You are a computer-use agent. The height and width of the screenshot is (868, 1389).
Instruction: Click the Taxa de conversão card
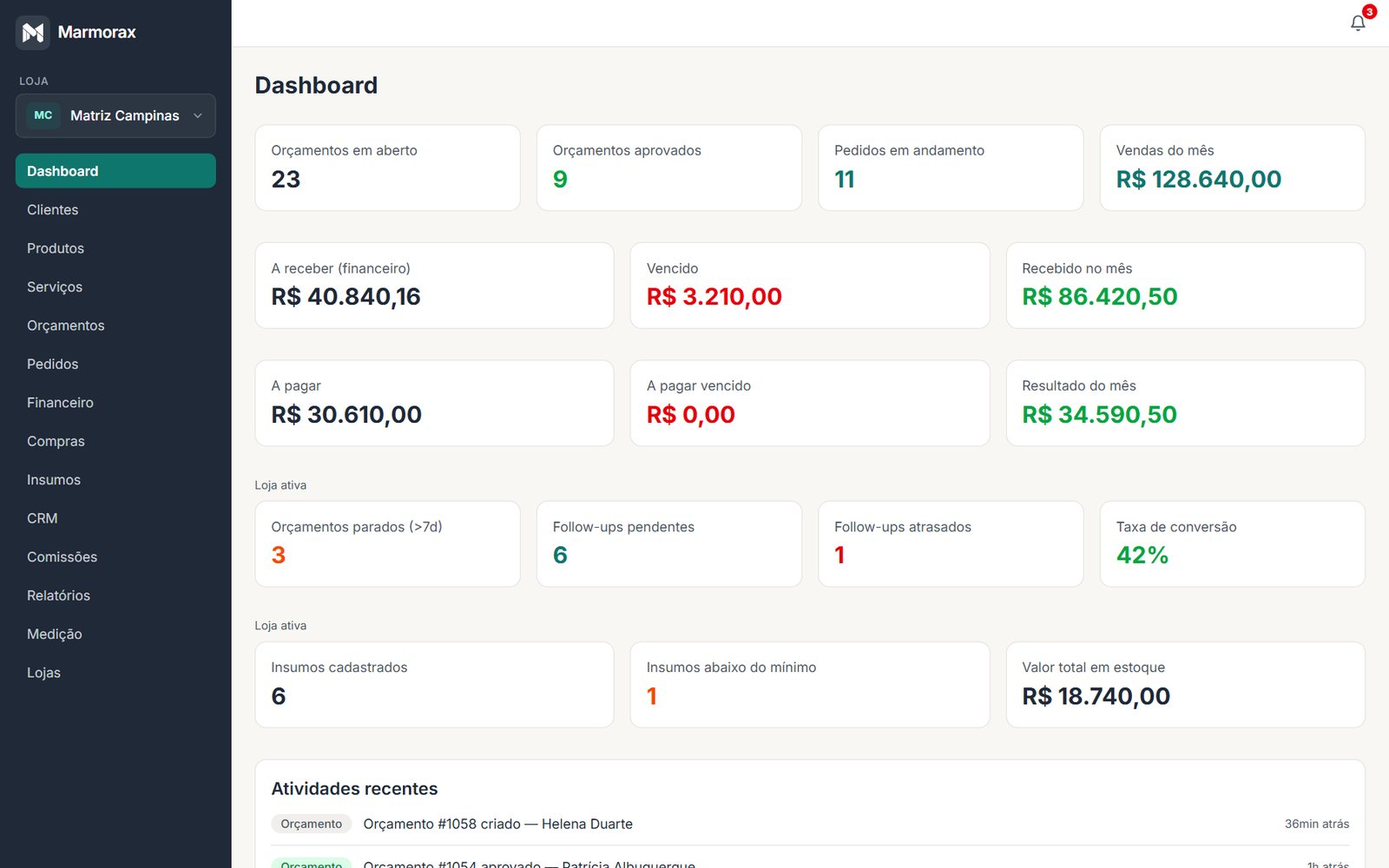point(1233,543)
